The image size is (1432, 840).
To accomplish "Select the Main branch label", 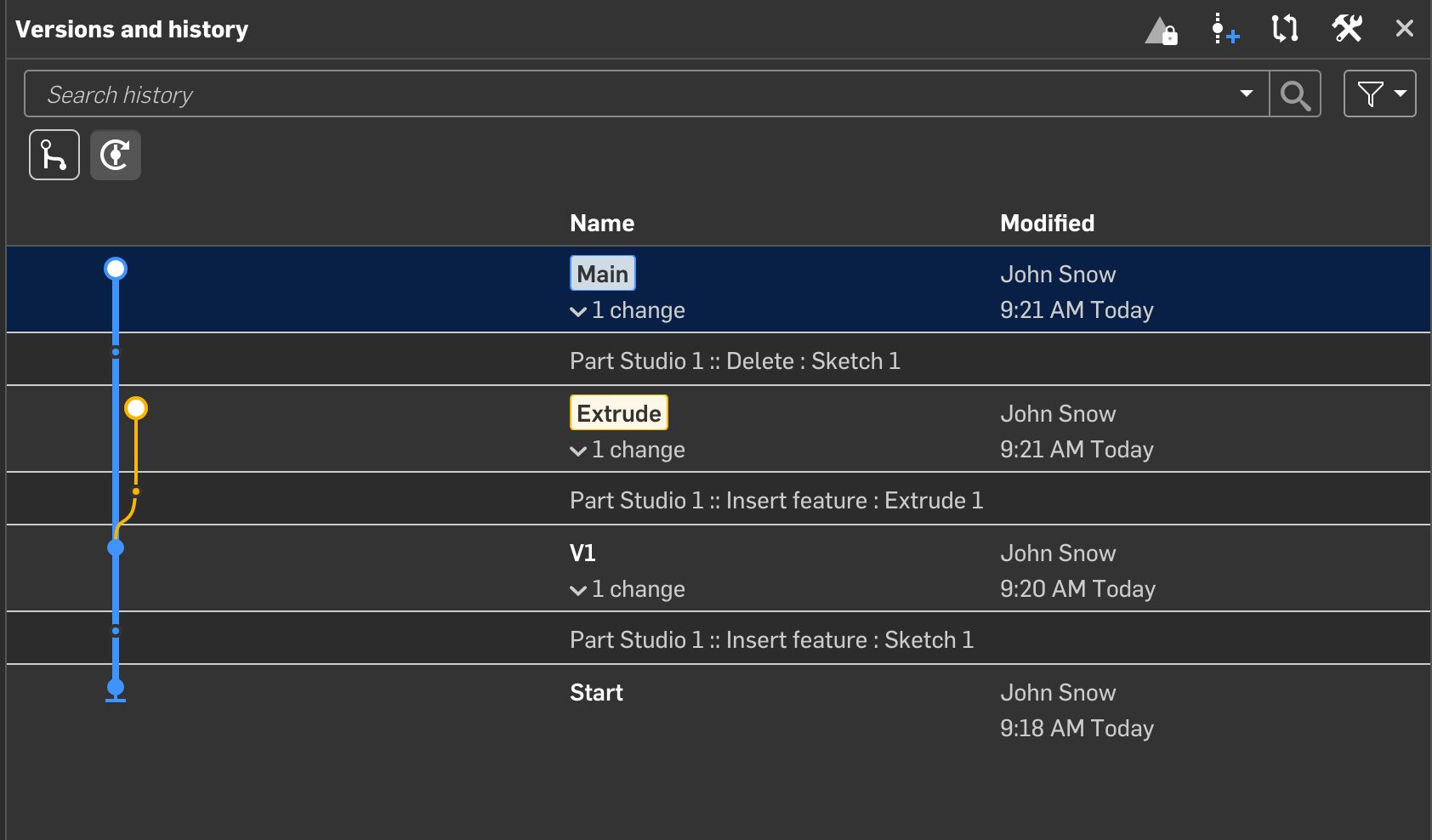I will click(603, 274).
